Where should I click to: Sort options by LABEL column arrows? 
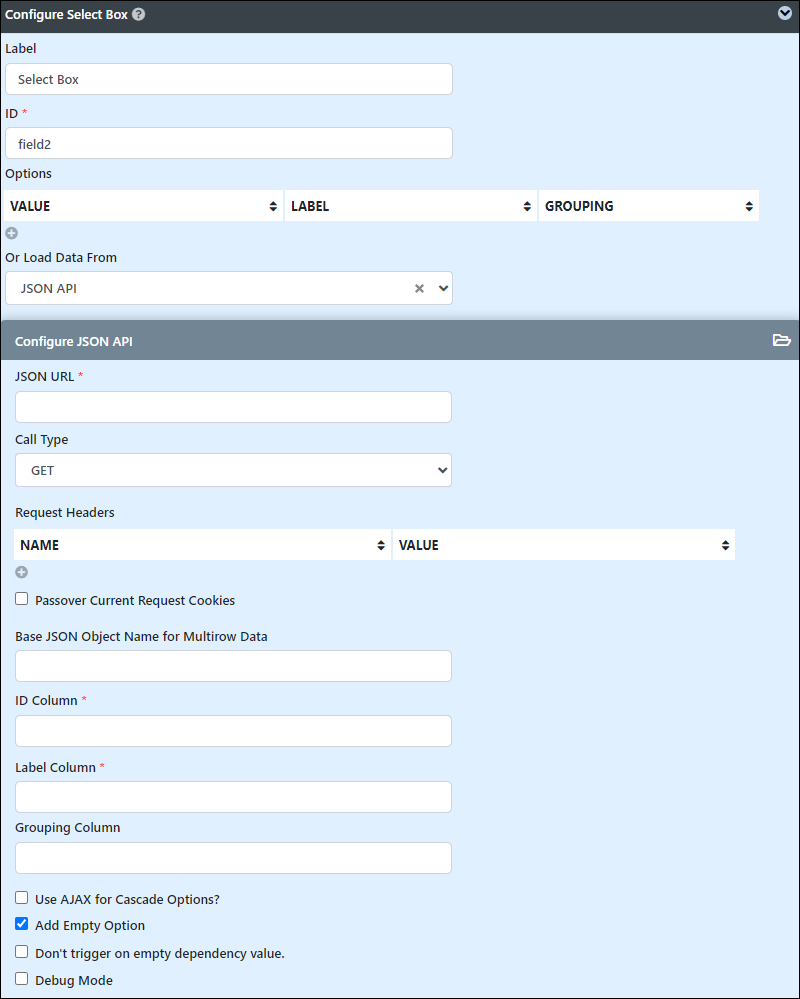pos(527,206)
